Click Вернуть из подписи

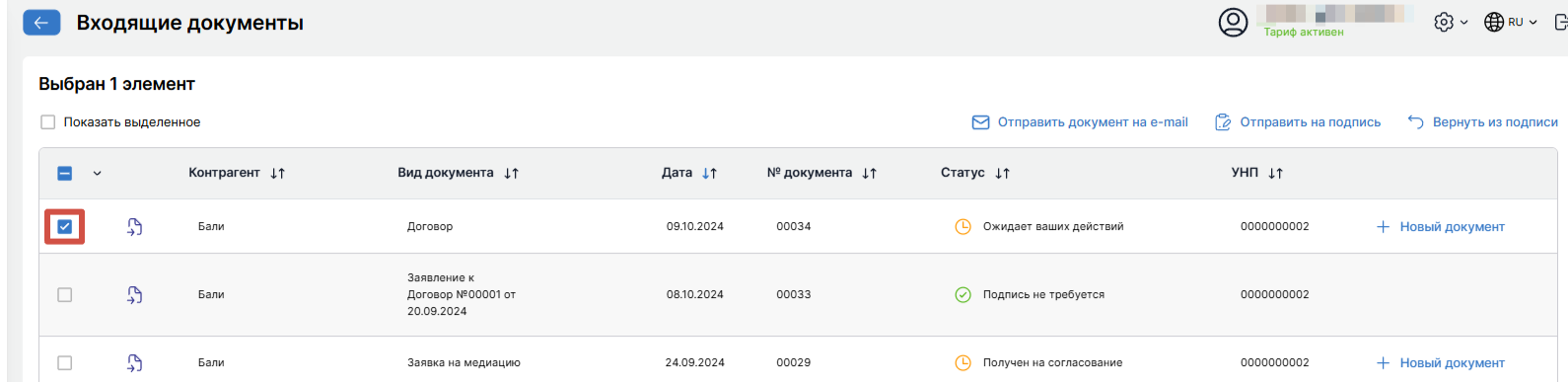(x=1495, y=122)
